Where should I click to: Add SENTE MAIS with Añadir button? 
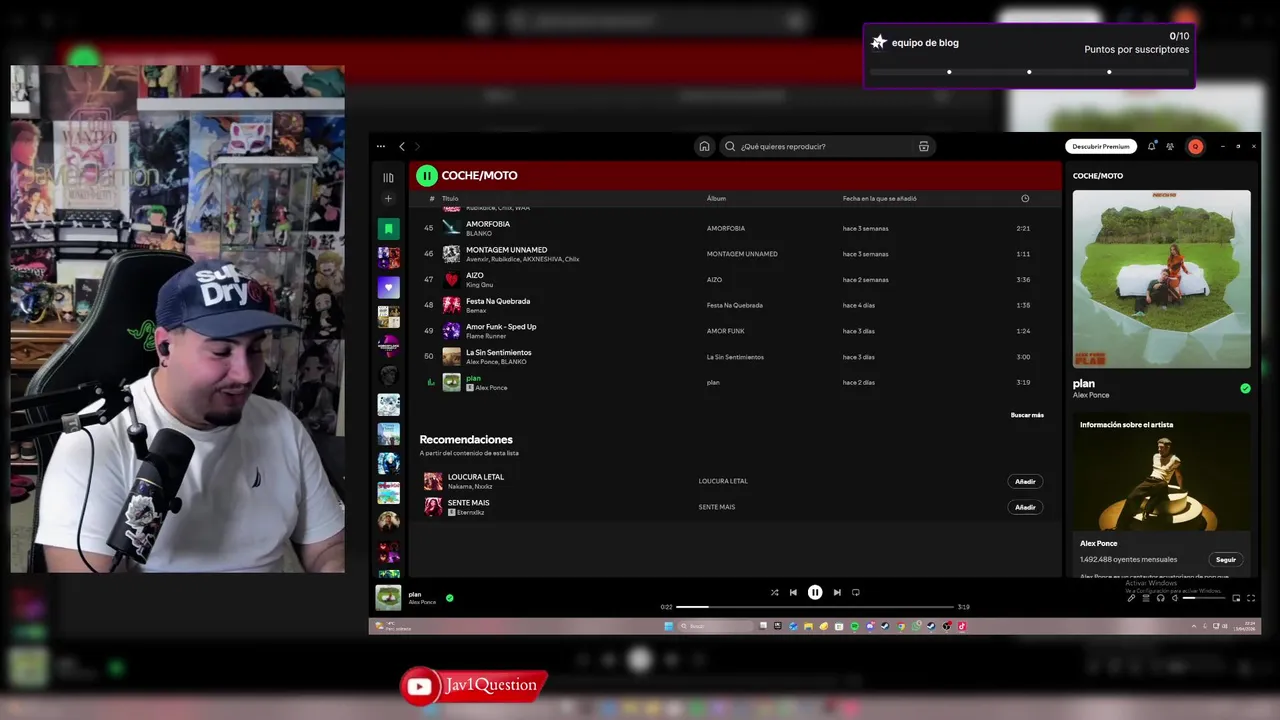pos(1025,507)
